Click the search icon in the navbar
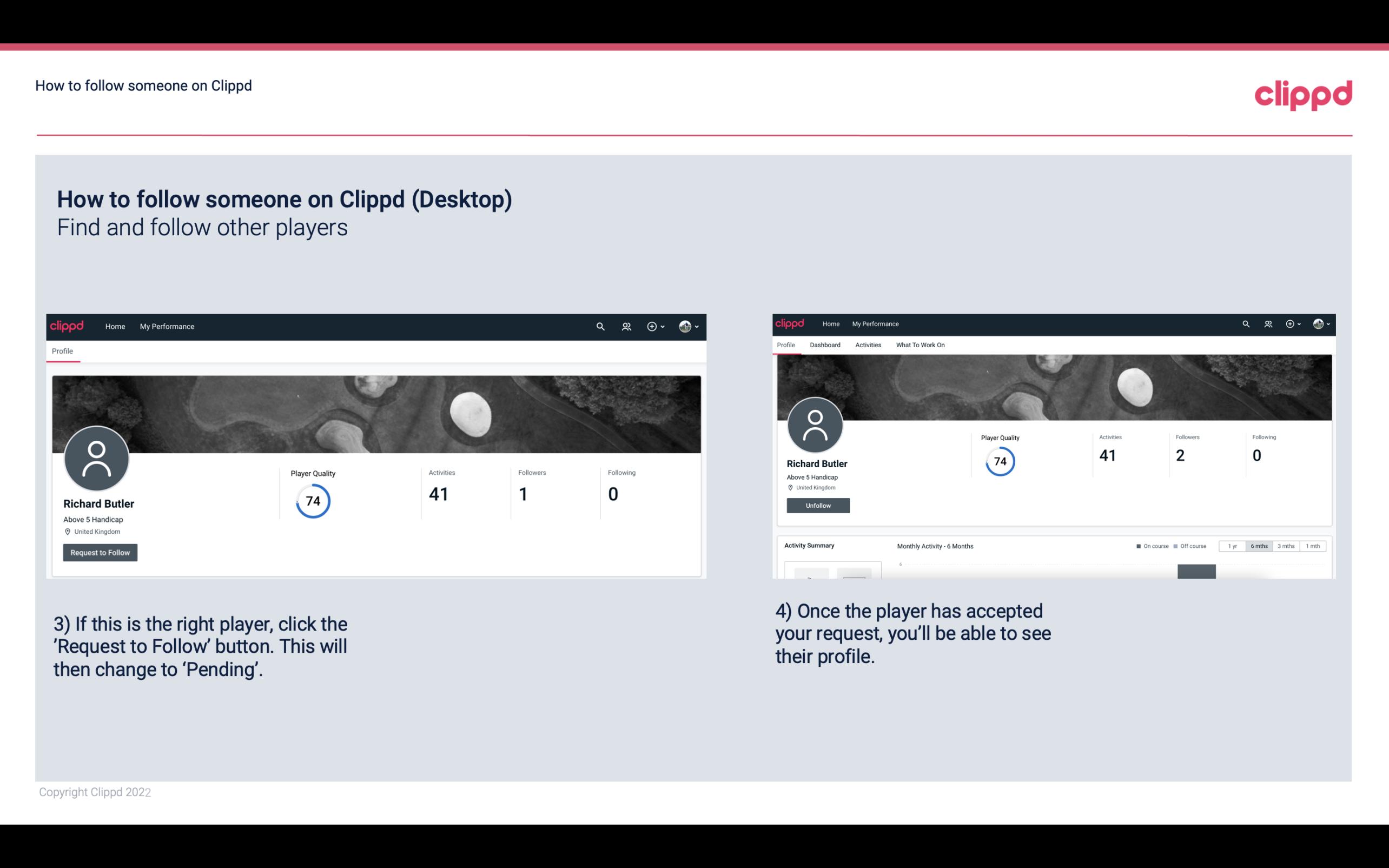 [599, 326]
